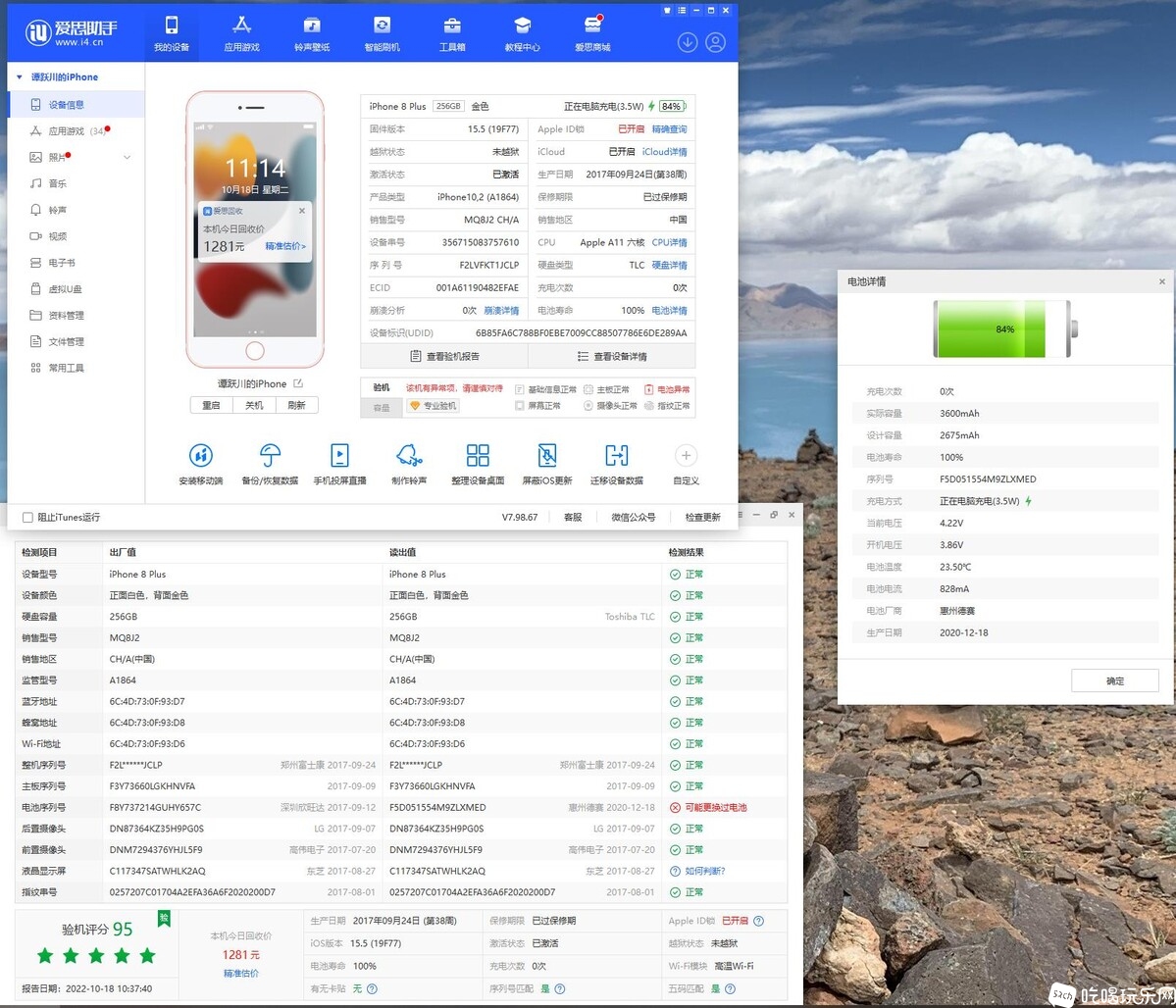Screen dimensions: 1176x1008
Task: Open the 硬盘详情 link
Action: 669,265
